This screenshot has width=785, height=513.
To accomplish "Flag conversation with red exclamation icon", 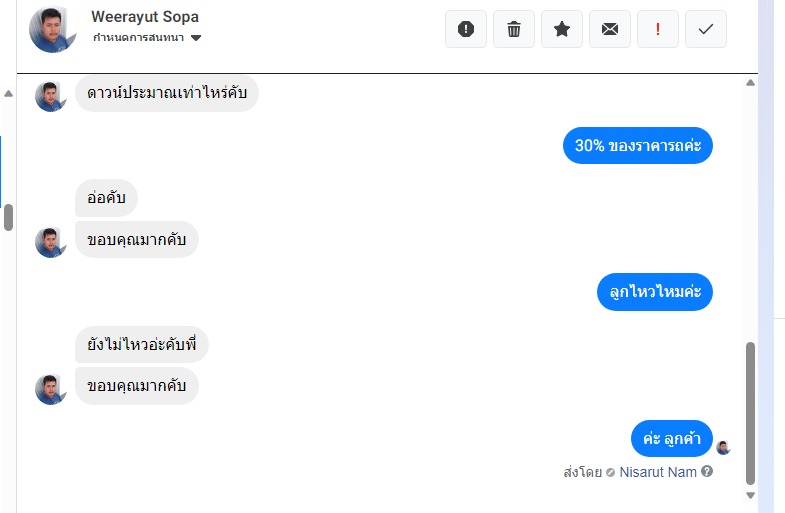I will point(658,29).
